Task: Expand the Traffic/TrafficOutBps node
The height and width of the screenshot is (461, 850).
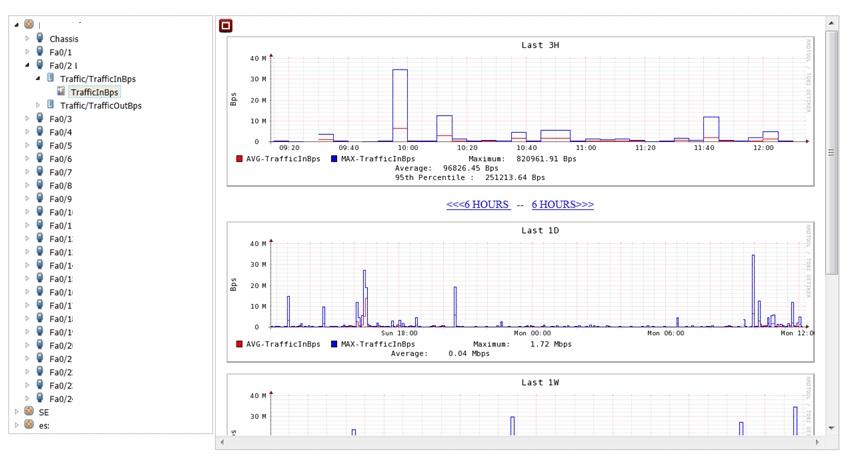Action: [x=38, y=105]
